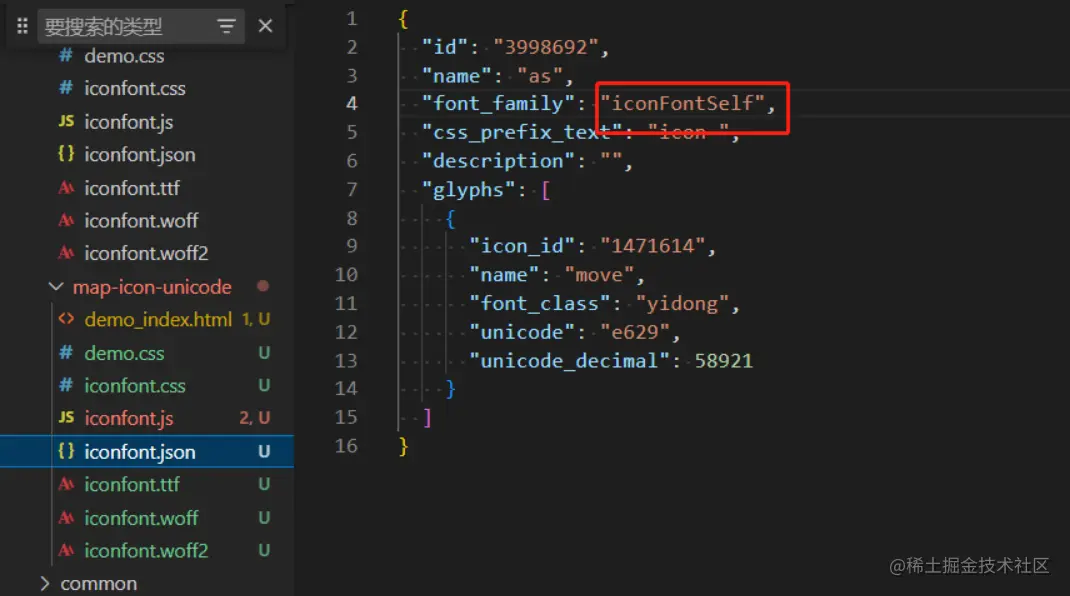
Task: Click the find widget drag handle
Action: click(22, 27)
